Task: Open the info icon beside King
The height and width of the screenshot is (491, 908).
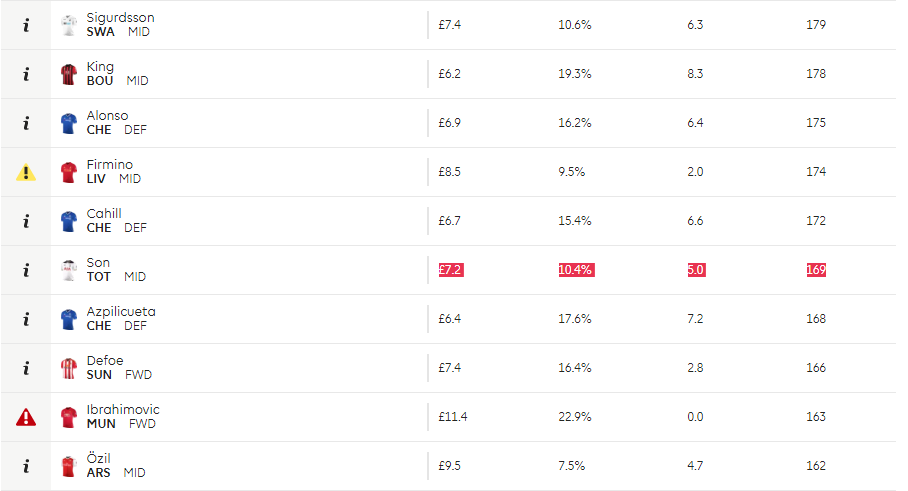Action: (x=26, y=74)
